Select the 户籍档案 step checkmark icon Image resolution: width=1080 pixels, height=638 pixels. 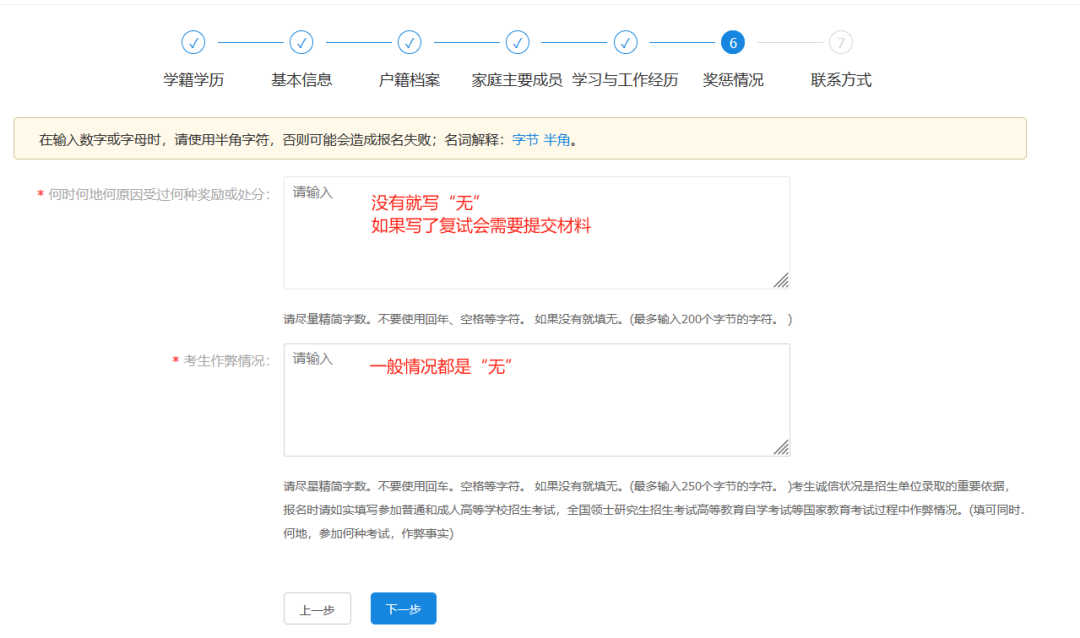point(409,43)
